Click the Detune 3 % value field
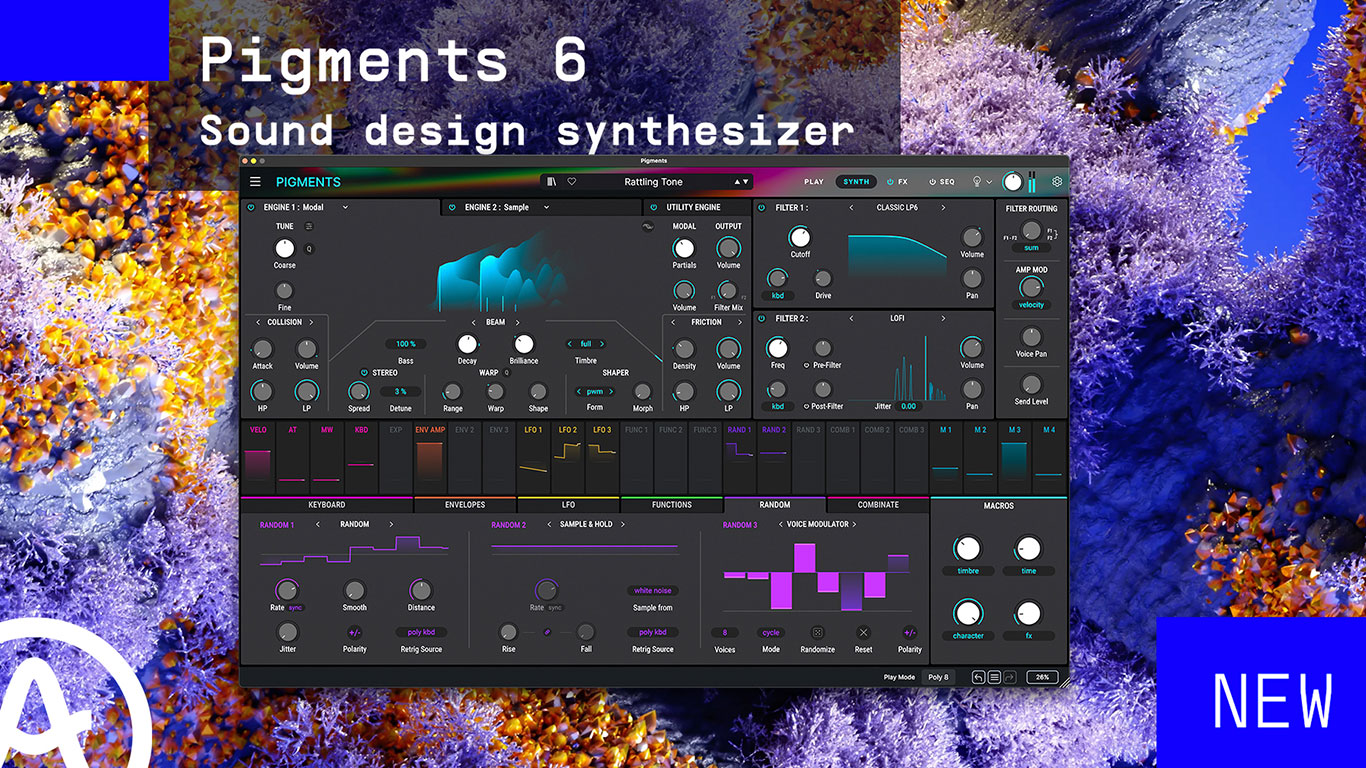Image resolution: width=1366 pixels, height=768 pixels. pos(400,392)
